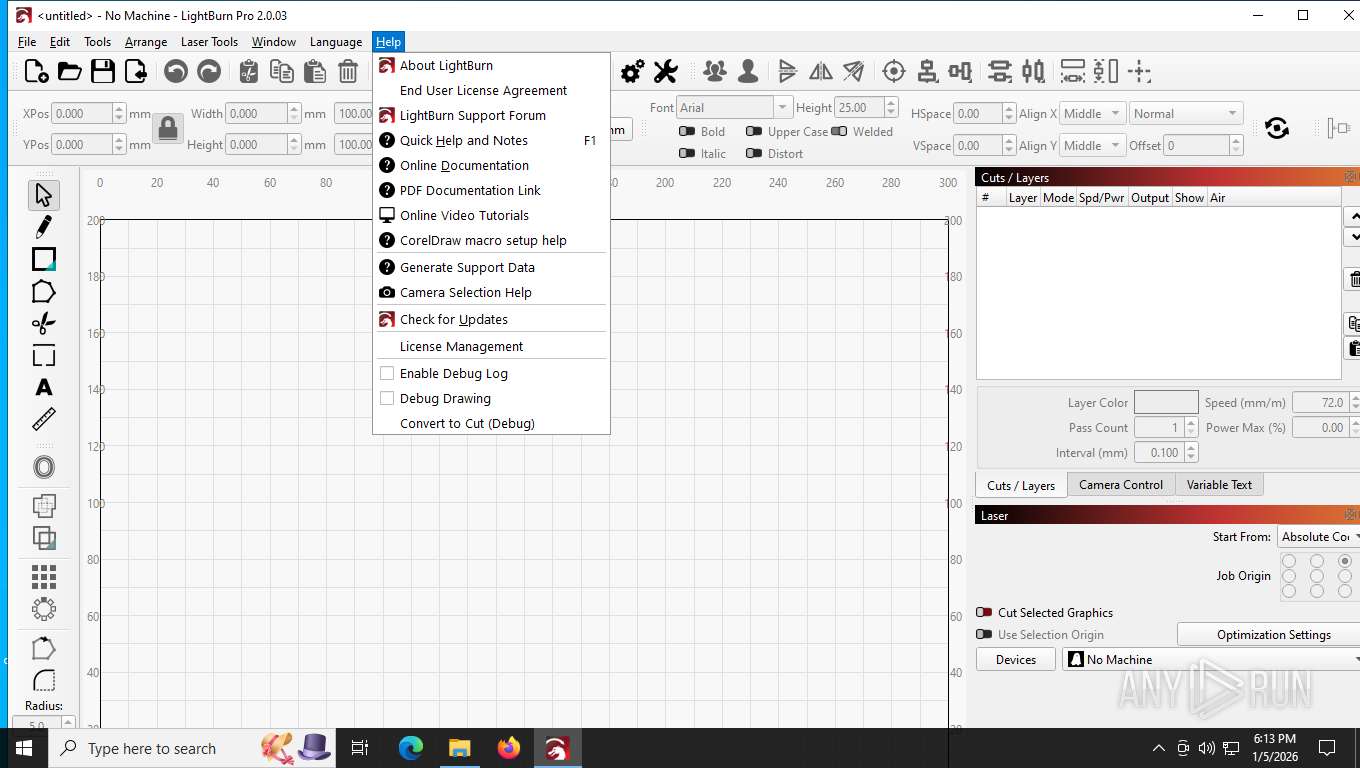The image size is (1360, 768).
Task: Click the Delete trash can icon in toolbar
Action: point(348,71)
